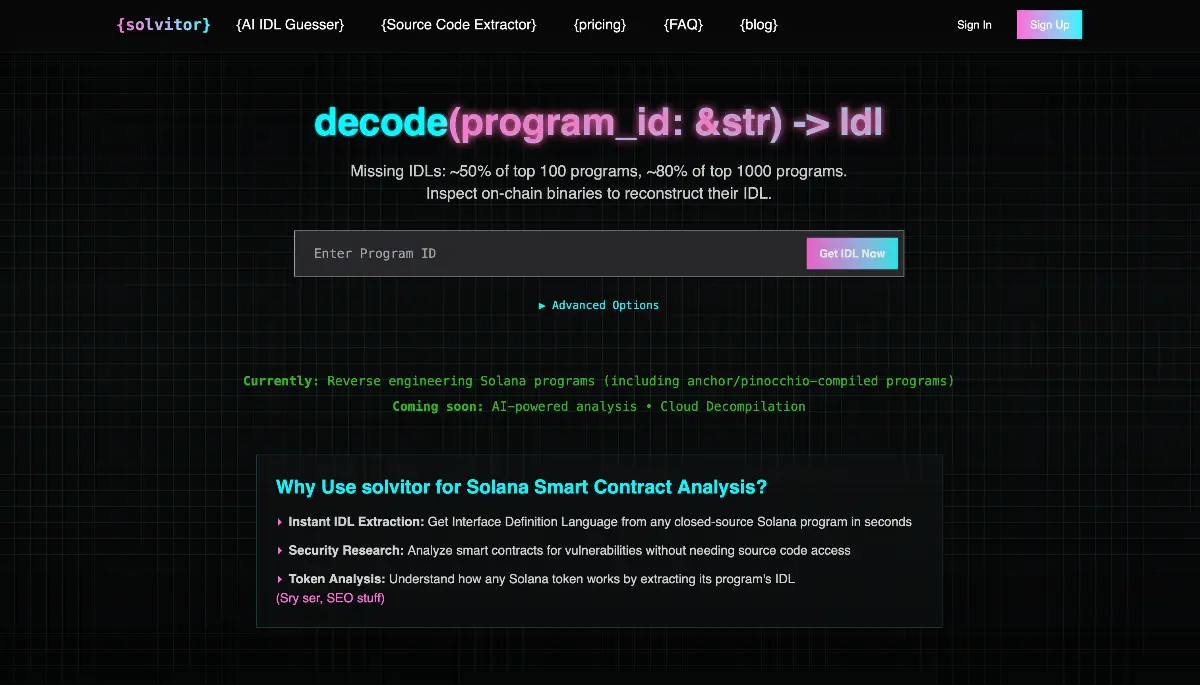This screenshot has width=1200, height=685.
Task: Select {FAQ} in the navigation bar
Action: pos(683,24)
